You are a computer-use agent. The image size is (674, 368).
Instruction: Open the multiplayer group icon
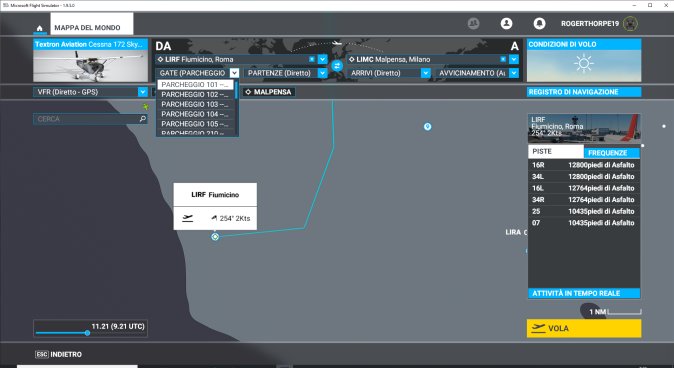tap(474, 23)
